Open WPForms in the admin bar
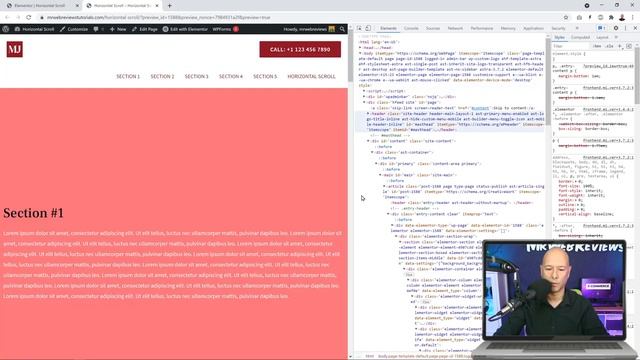The height and width of the screenshot is (360, 640). click(x=225, y=29)
